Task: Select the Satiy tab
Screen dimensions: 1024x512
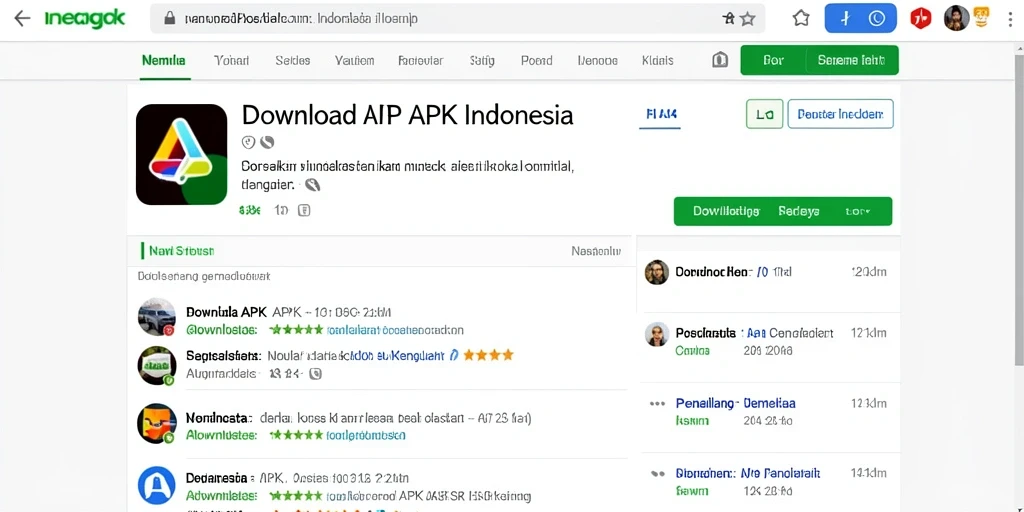Action: (482, 61)
